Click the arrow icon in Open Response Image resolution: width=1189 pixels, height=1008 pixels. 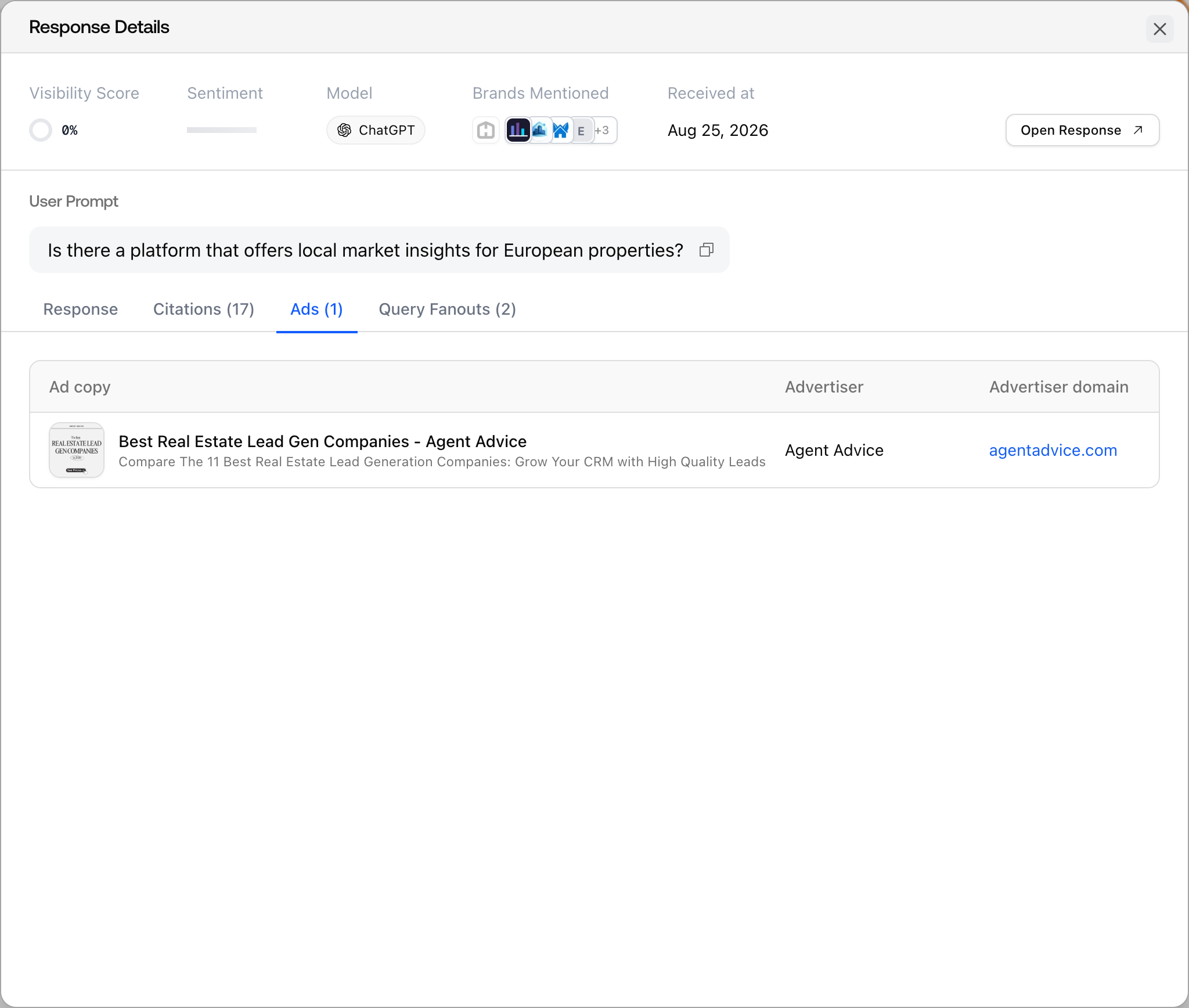point(1138,130)
